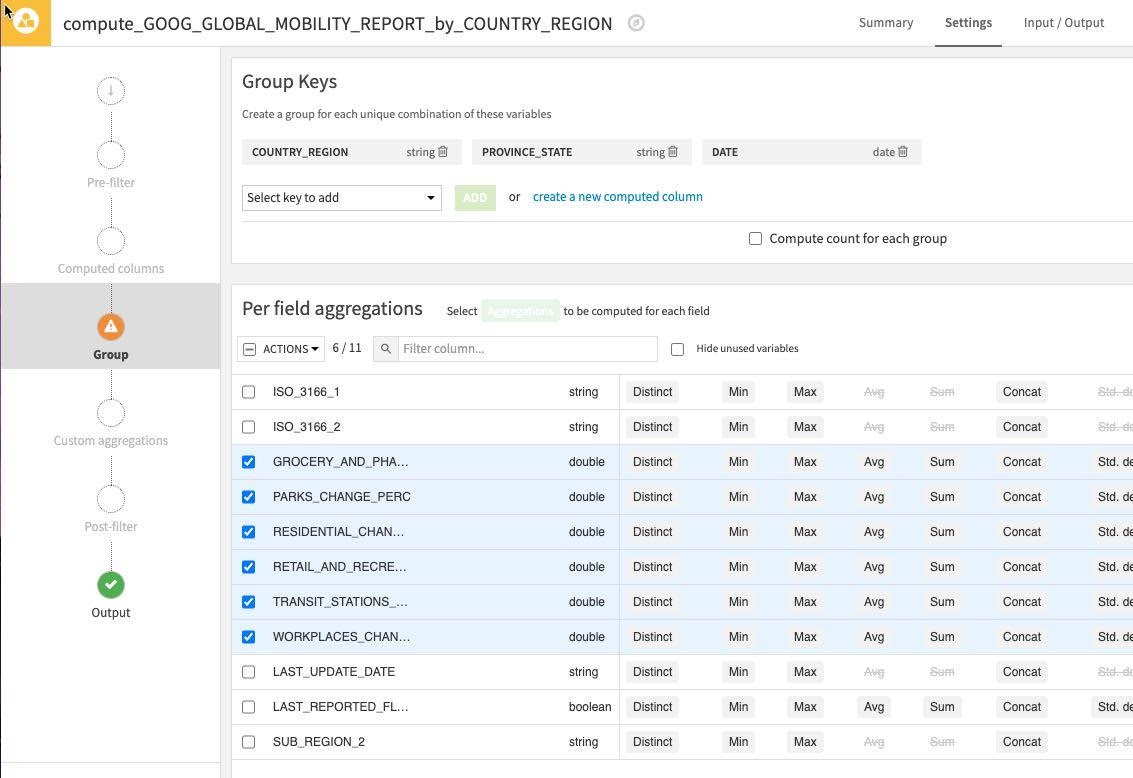Enable Compute count for each group
Image resolution: width=1133 pixels, height=778 pixels.
coord(755,239)
